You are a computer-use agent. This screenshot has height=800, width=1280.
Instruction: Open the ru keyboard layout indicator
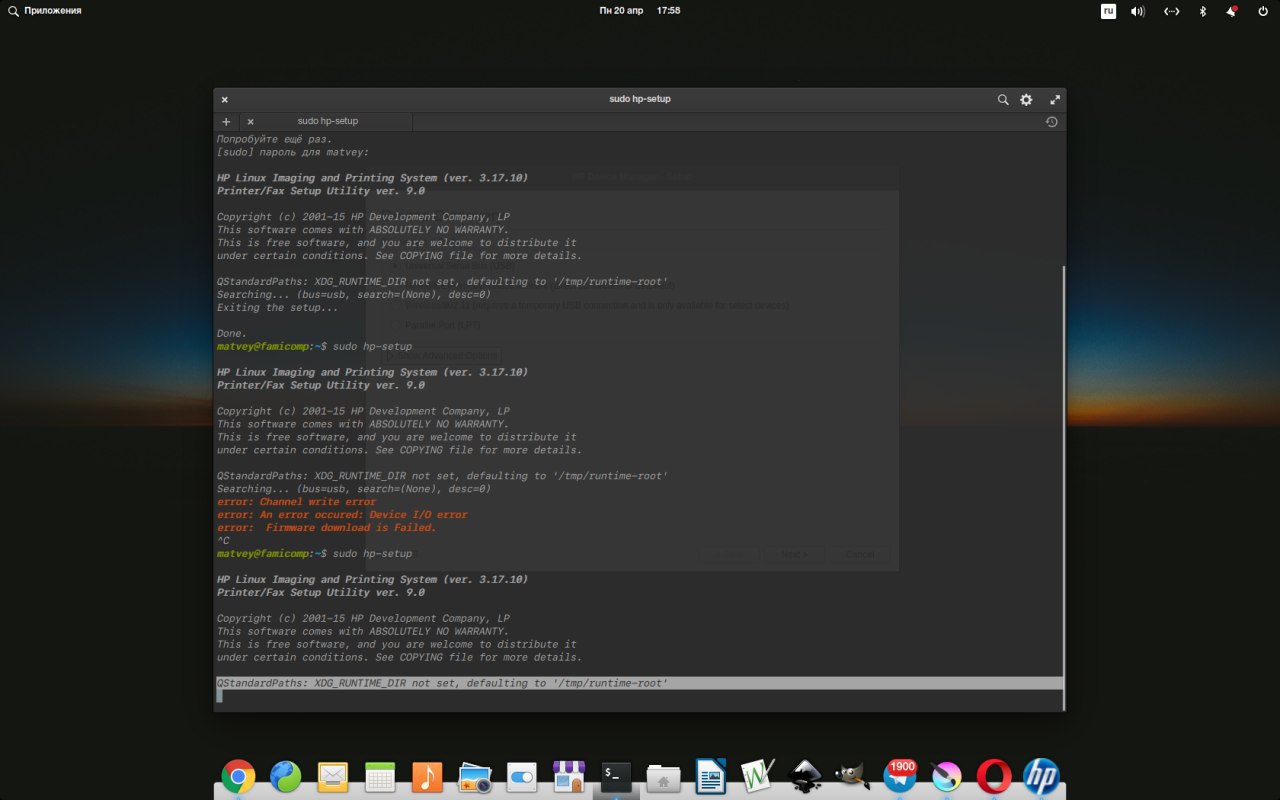pyautogui.click(x=1108, y=11)
